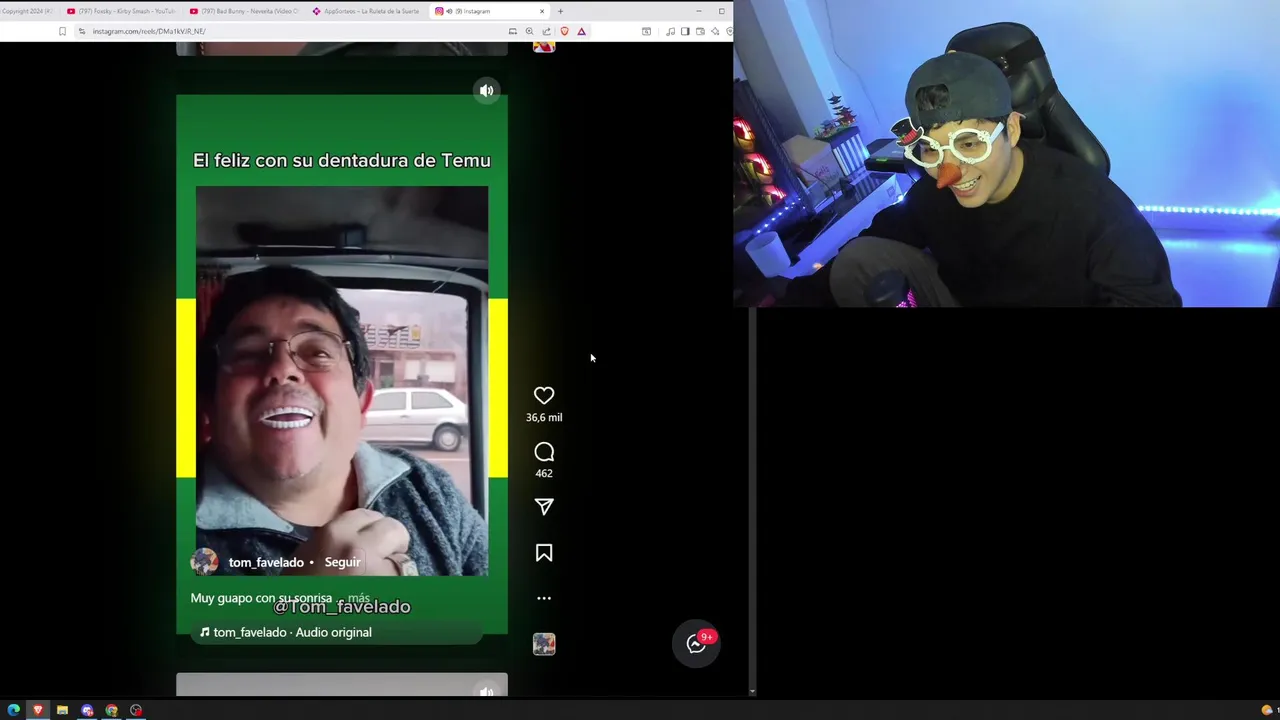This screenshot has height=720, width=1280.
Task: Mute the current reel's sound
Action: tap(486, 90)
